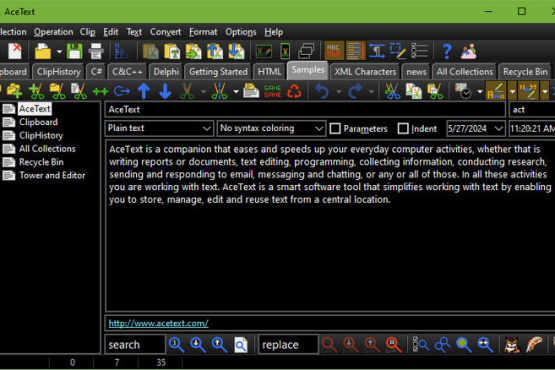555x370 pixels.
Task: Switch to the Getting Started tab
Action: click(x=218, y=72)
